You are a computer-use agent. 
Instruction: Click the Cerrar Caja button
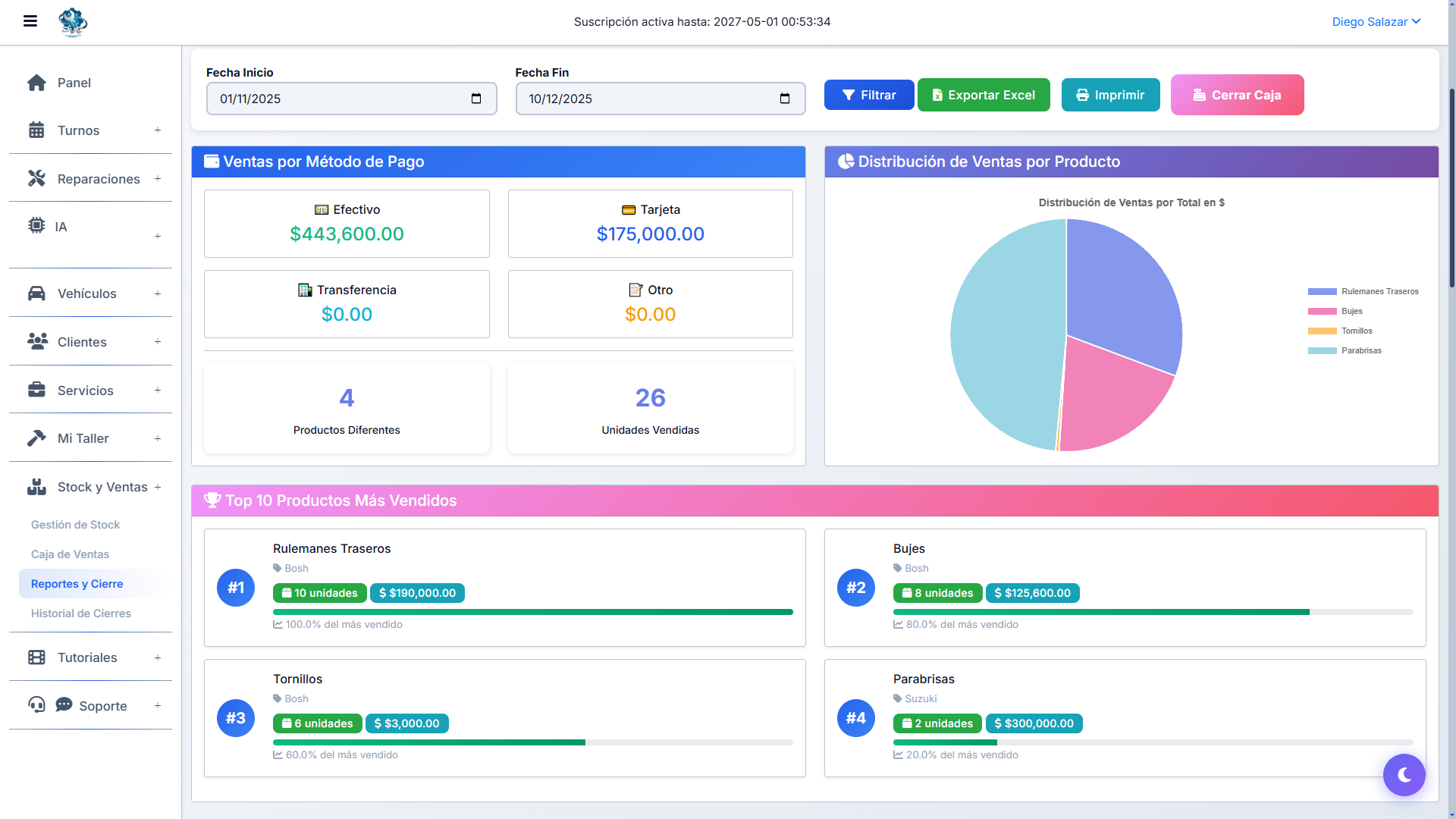pos(1237,95)
